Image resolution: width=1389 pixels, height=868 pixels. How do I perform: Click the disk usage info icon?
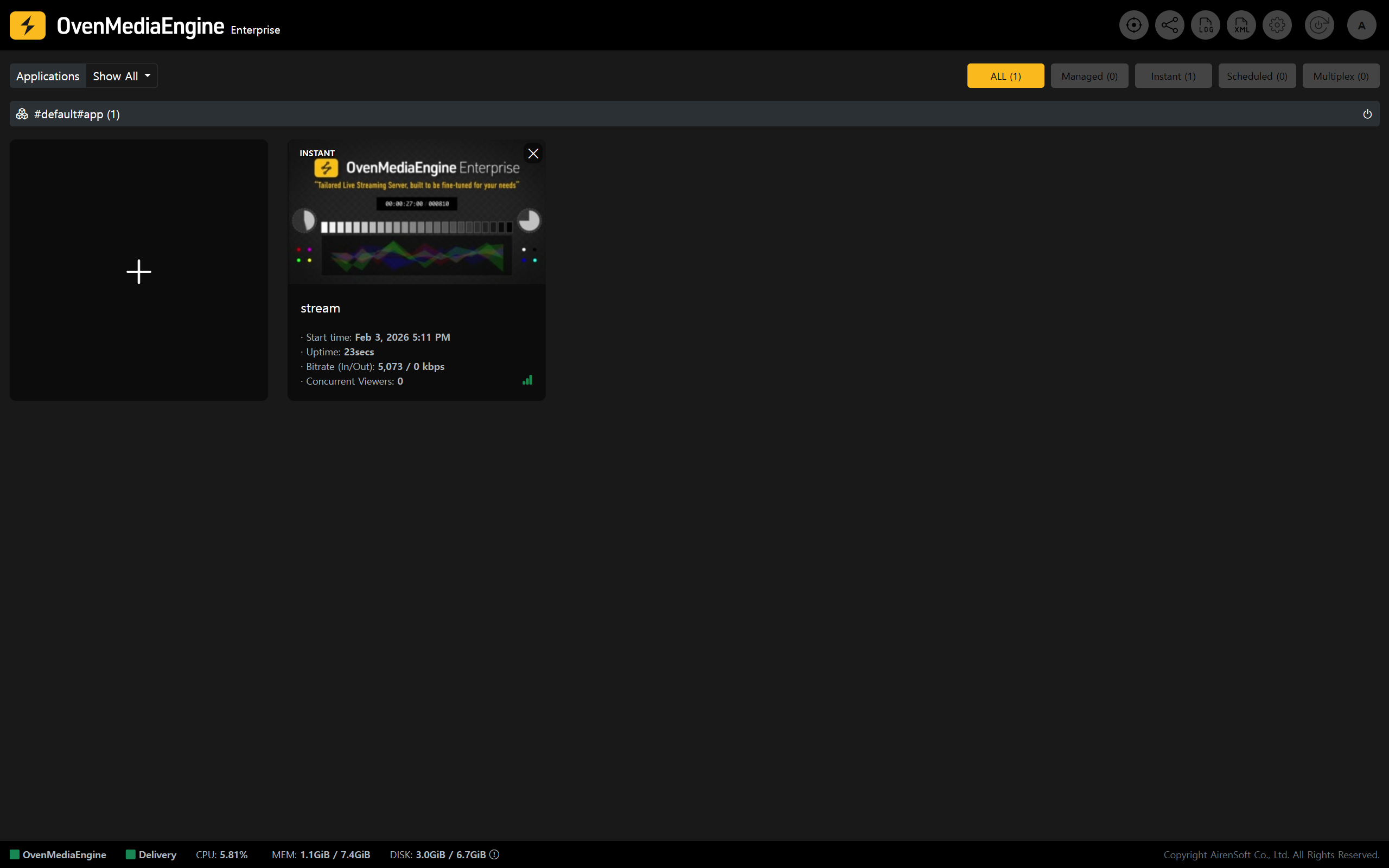[x=494, y=854]
